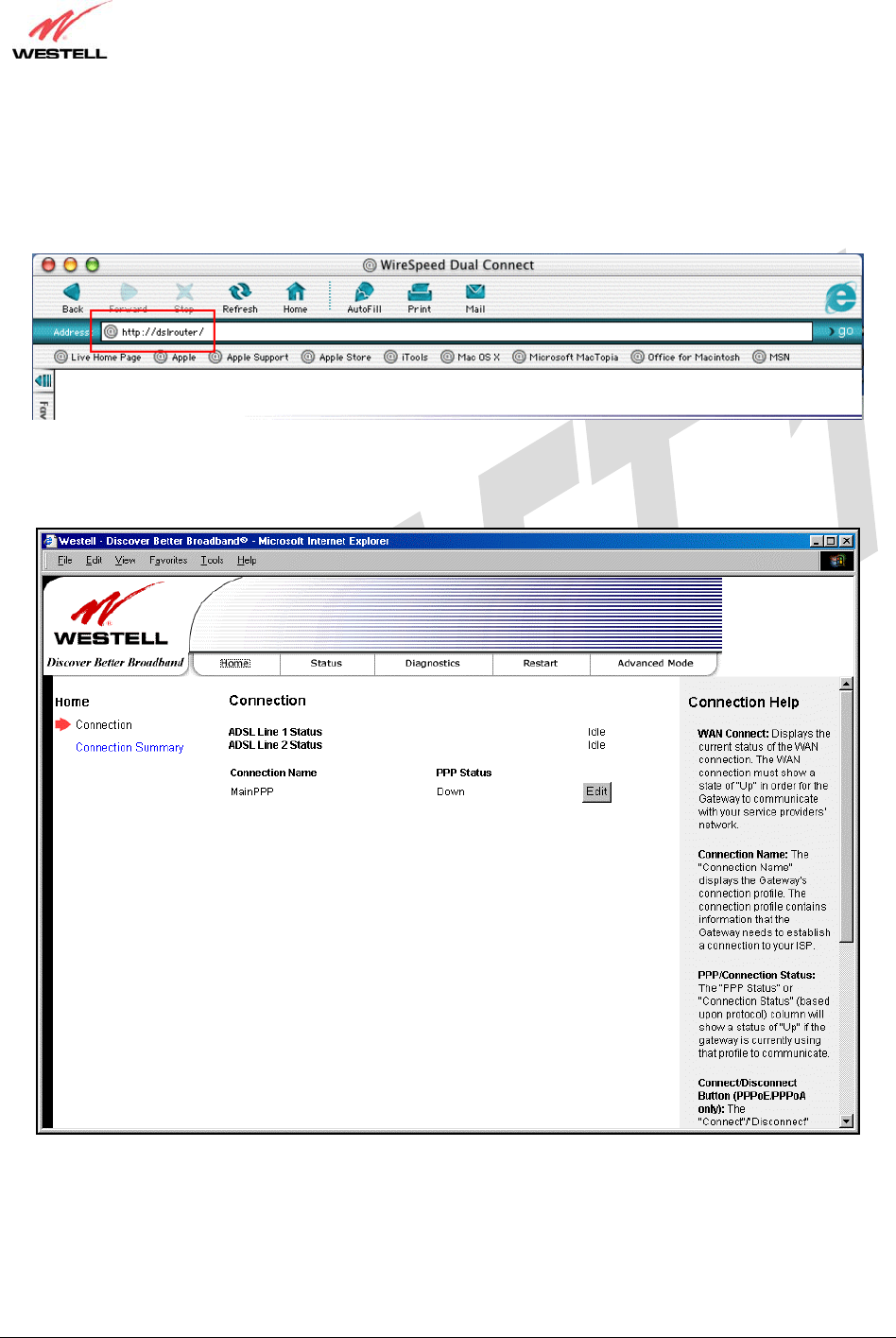896x1338 pixels.
Task: Click the Connection Help heading
Action: coord(744,703)
